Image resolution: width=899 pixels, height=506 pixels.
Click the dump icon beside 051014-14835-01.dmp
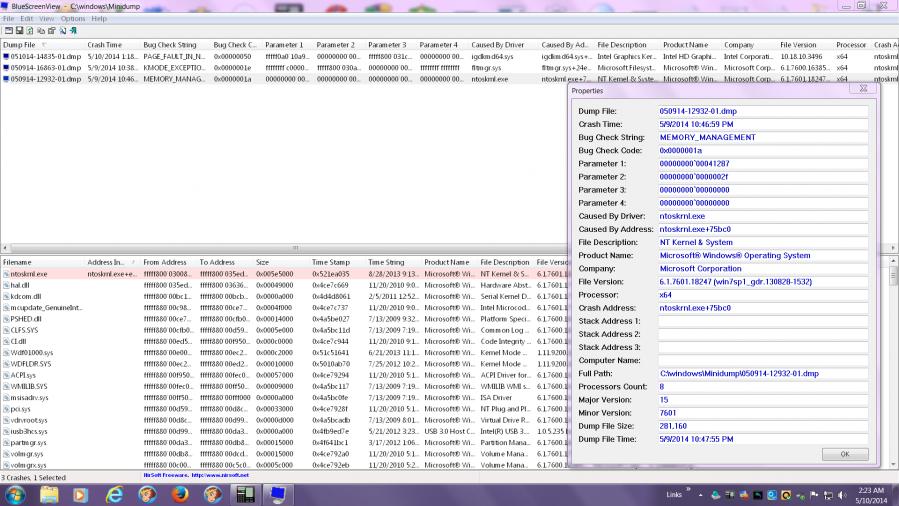(x=6, y=57)
